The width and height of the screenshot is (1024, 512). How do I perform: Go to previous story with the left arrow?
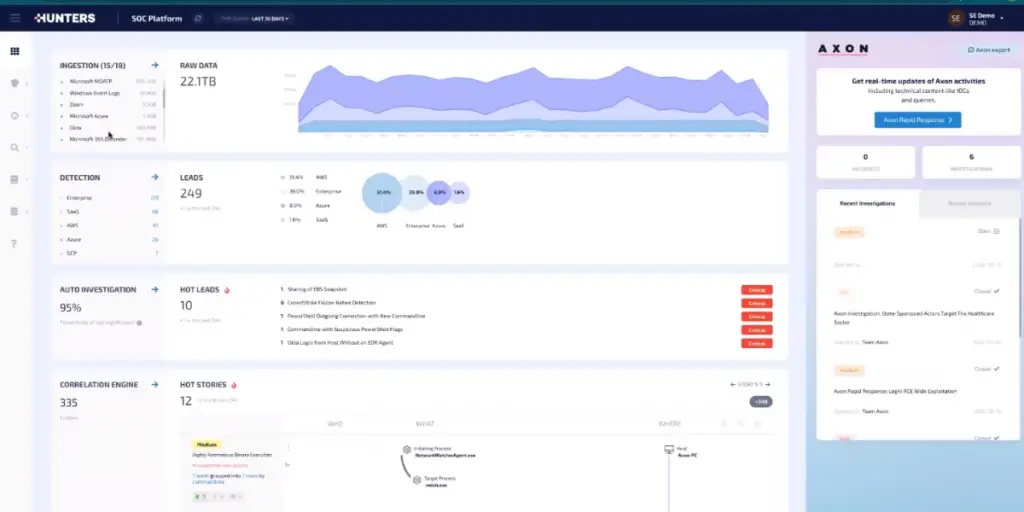click(733, 385)
